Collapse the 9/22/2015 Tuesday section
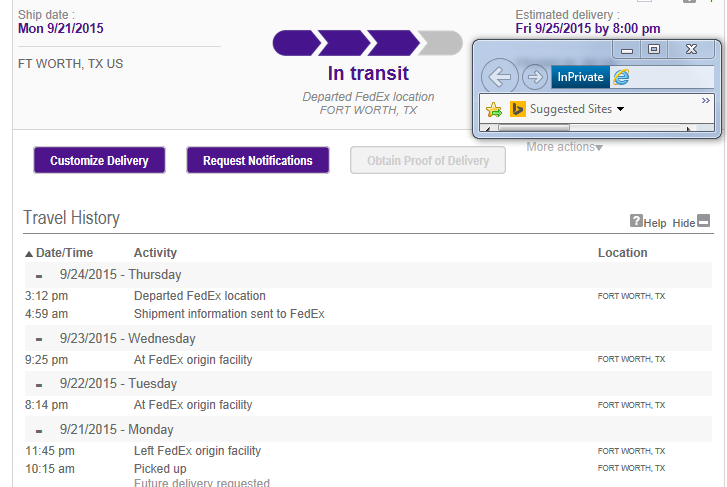 point(39,385)
